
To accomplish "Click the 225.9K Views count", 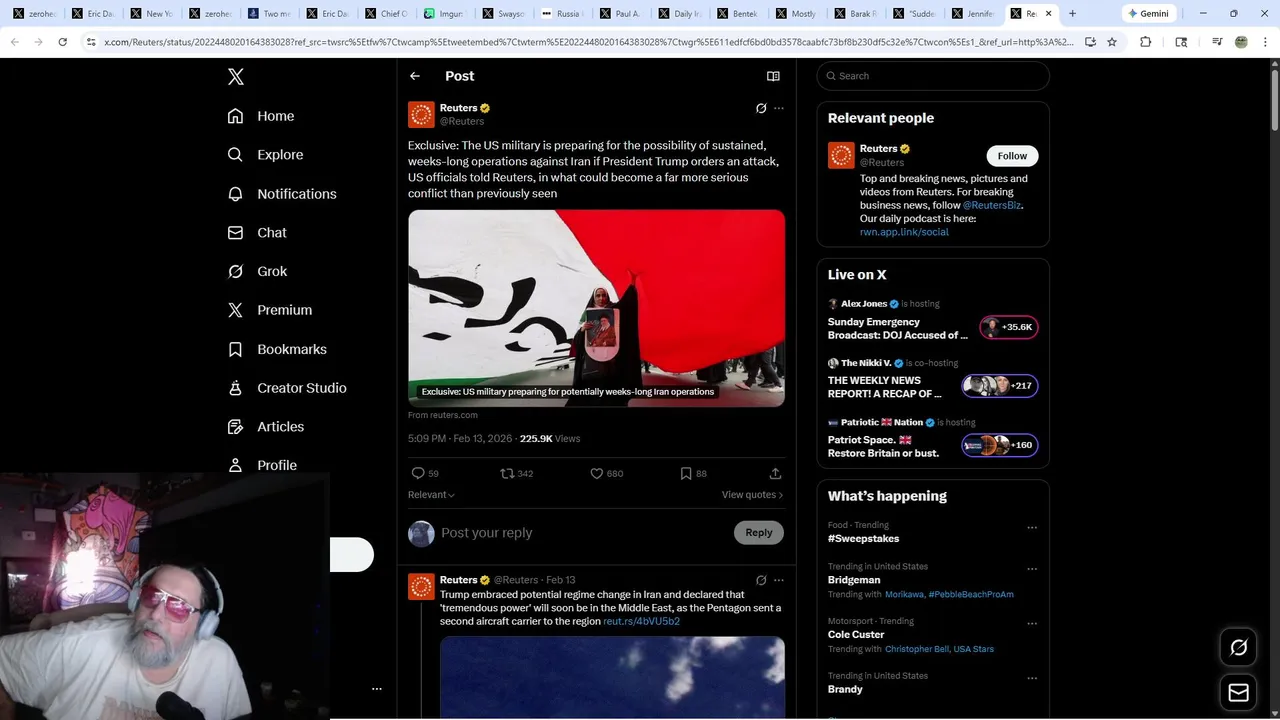I will pyautogui.click(x=550, y=439).
